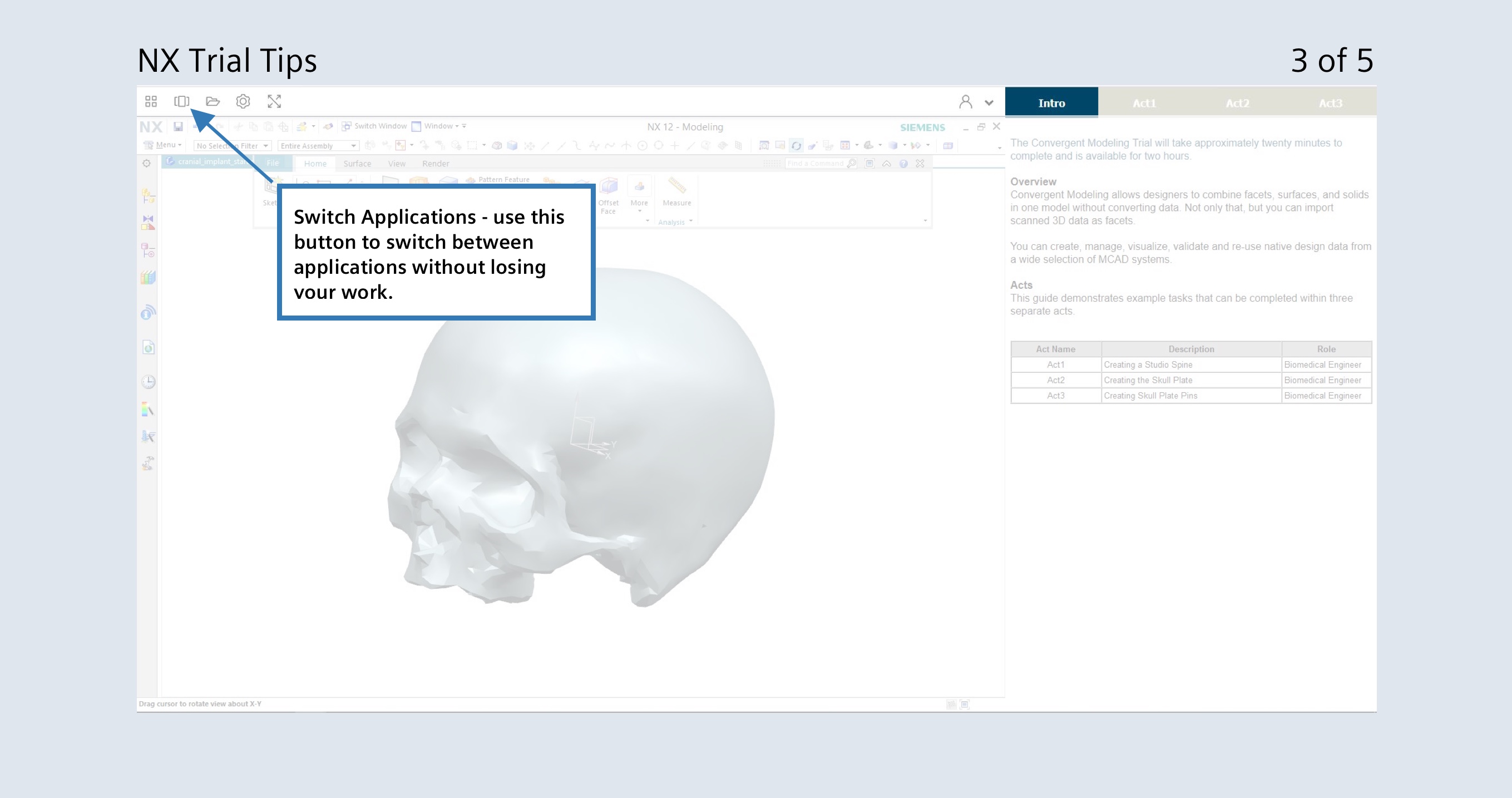This screenshot has width=1512, height=798.
Task: Select the Intro tab in the guide
Action: click(x=1051, y=102)
